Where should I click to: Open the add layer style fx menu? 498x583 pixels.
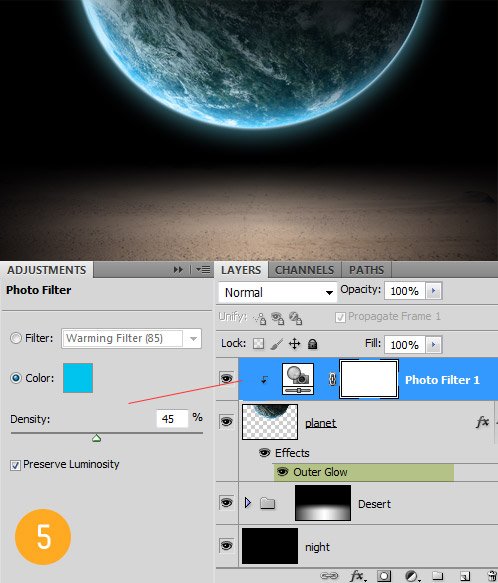[357, 576]
